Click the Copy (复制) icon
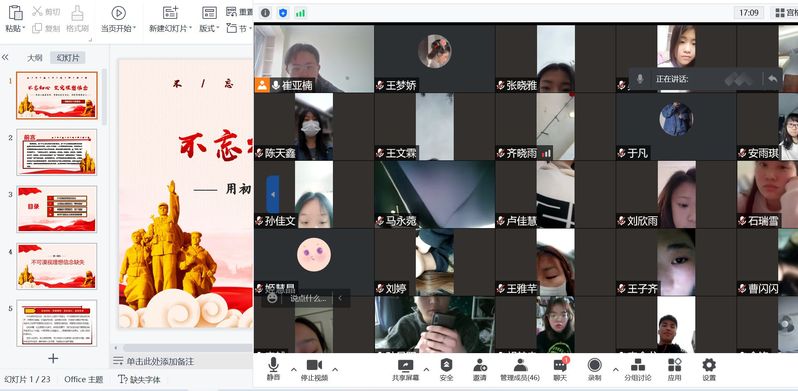The height and width of the screenshot is (391, 798). click(x=37, y=28)
